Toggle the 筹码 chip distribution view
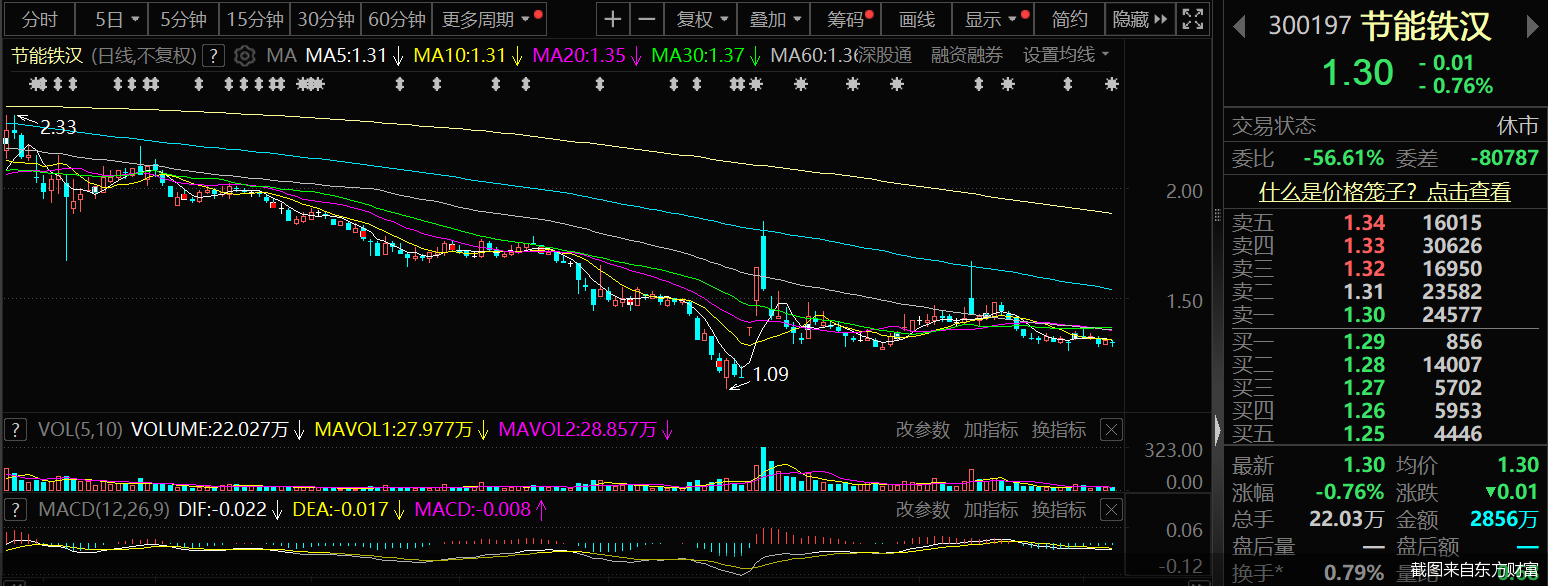The image size is (1548, 586). point(848,19)
